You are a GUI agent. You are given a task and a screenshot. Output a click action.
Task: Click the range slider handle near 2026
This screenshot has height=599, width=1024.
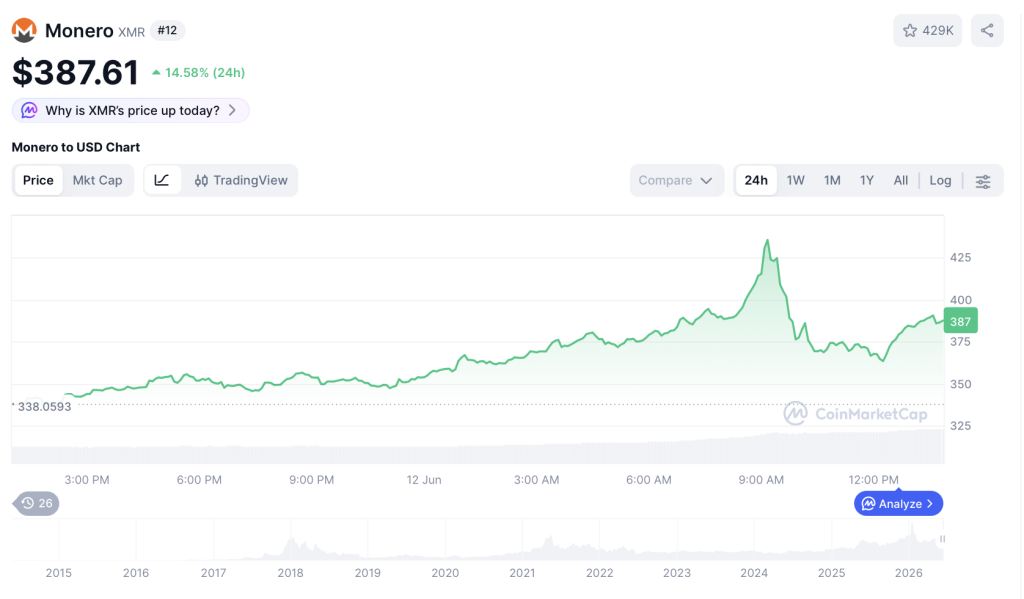click(x=942, y=539)
